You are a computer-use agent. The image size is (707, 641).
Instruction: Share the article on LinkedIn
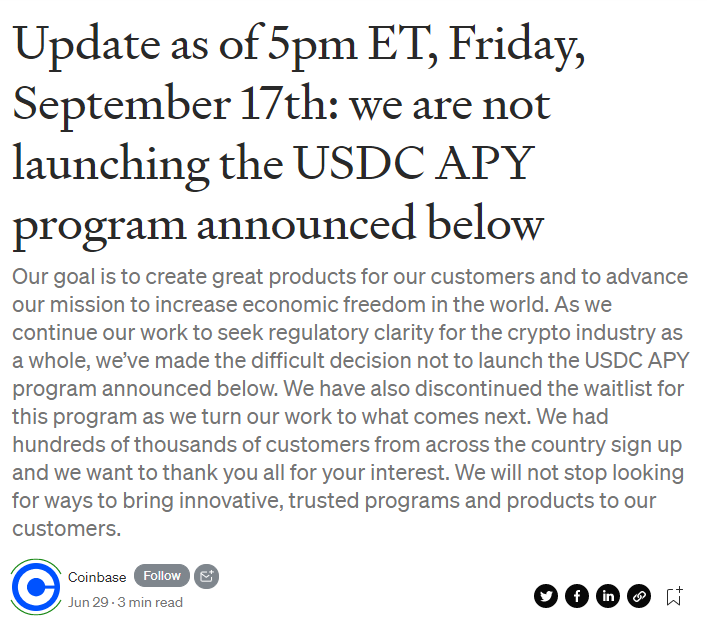click(x=608, y=596)
